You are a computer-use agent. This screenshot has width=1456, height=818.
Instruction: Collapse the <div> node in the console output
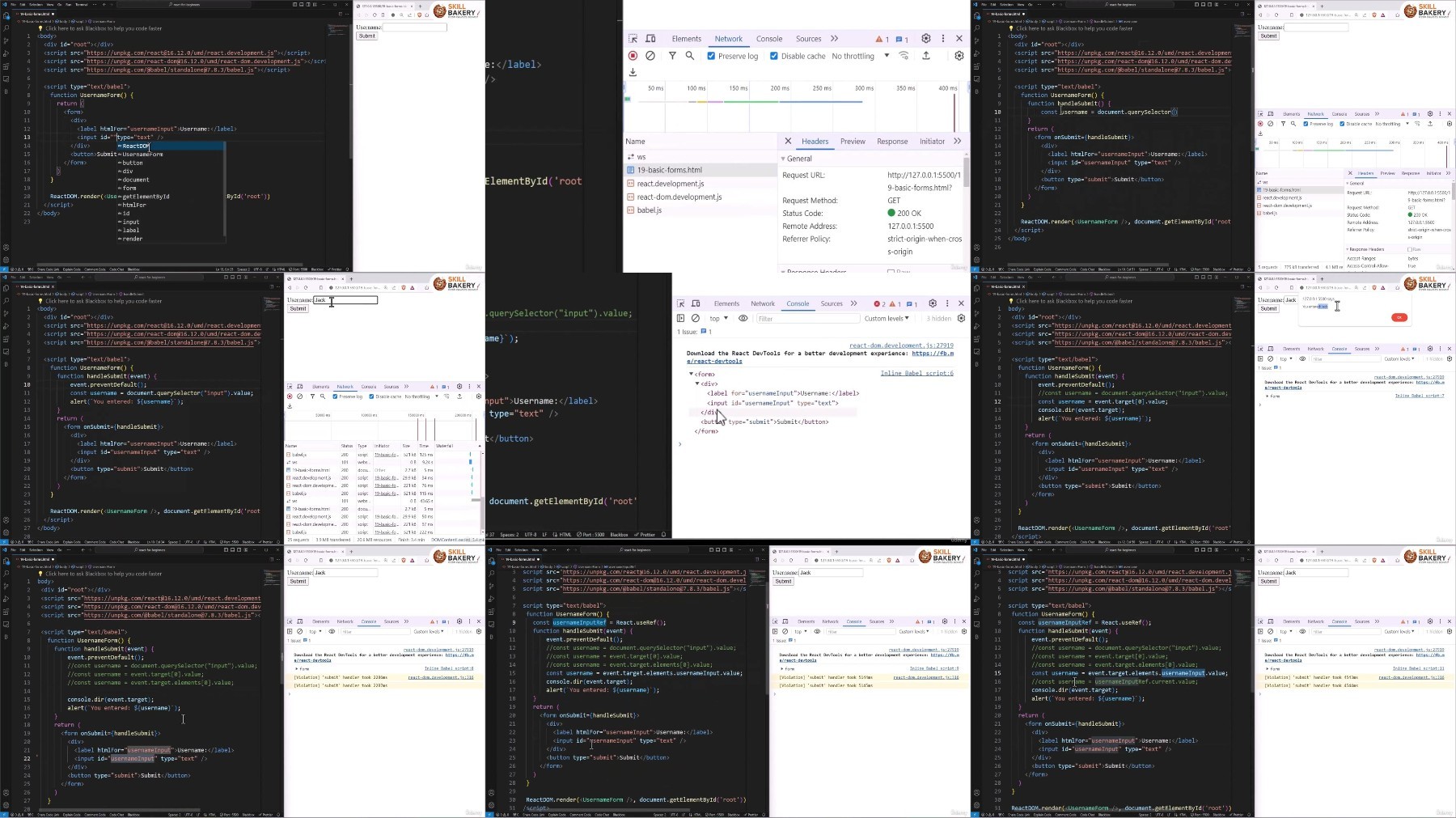tap(698, 384)
